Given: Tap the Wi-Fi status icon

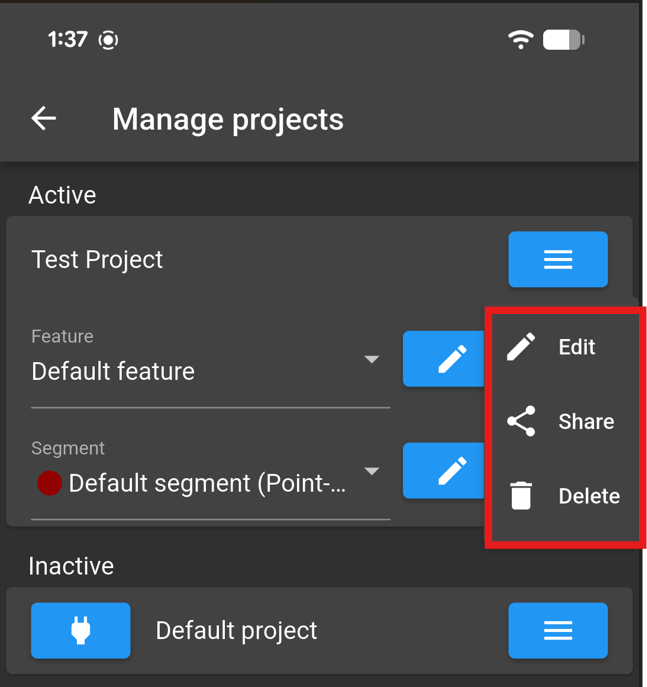Looking at the screenshot, I should click(520, 40).
